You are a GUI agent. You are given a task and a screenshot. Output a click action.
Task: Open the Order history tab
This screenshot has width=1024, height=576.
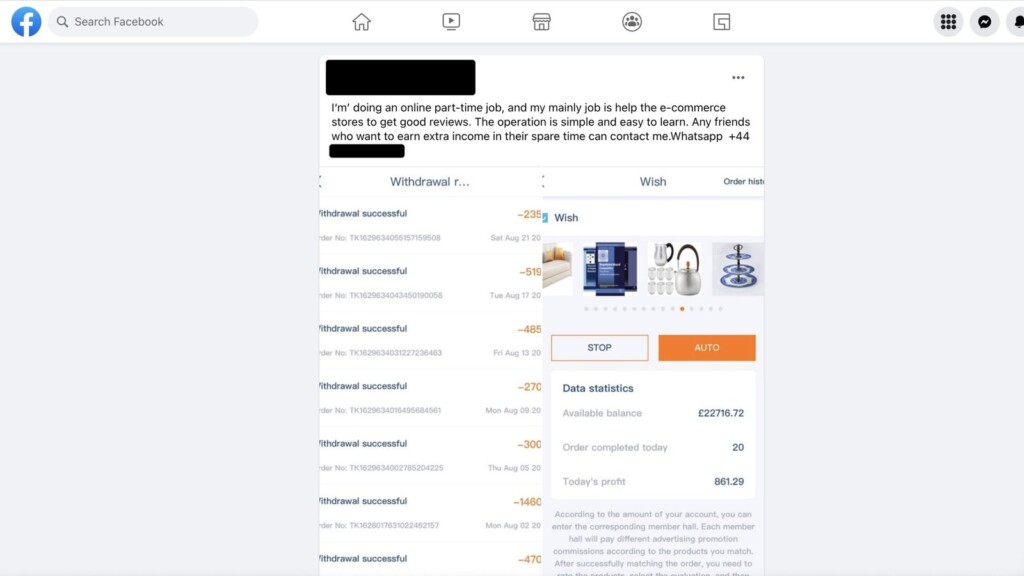[743, 182]
